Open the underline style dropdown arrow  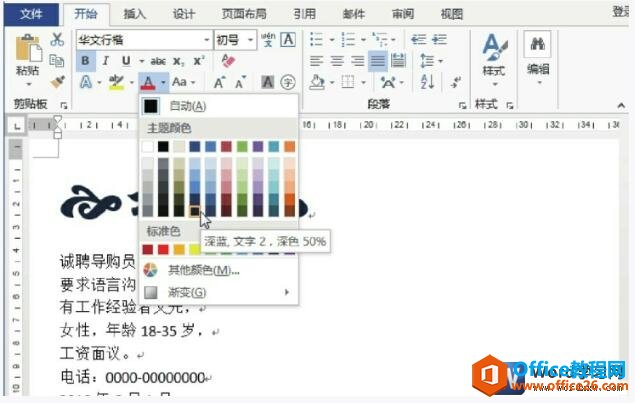tap(141, 61)
